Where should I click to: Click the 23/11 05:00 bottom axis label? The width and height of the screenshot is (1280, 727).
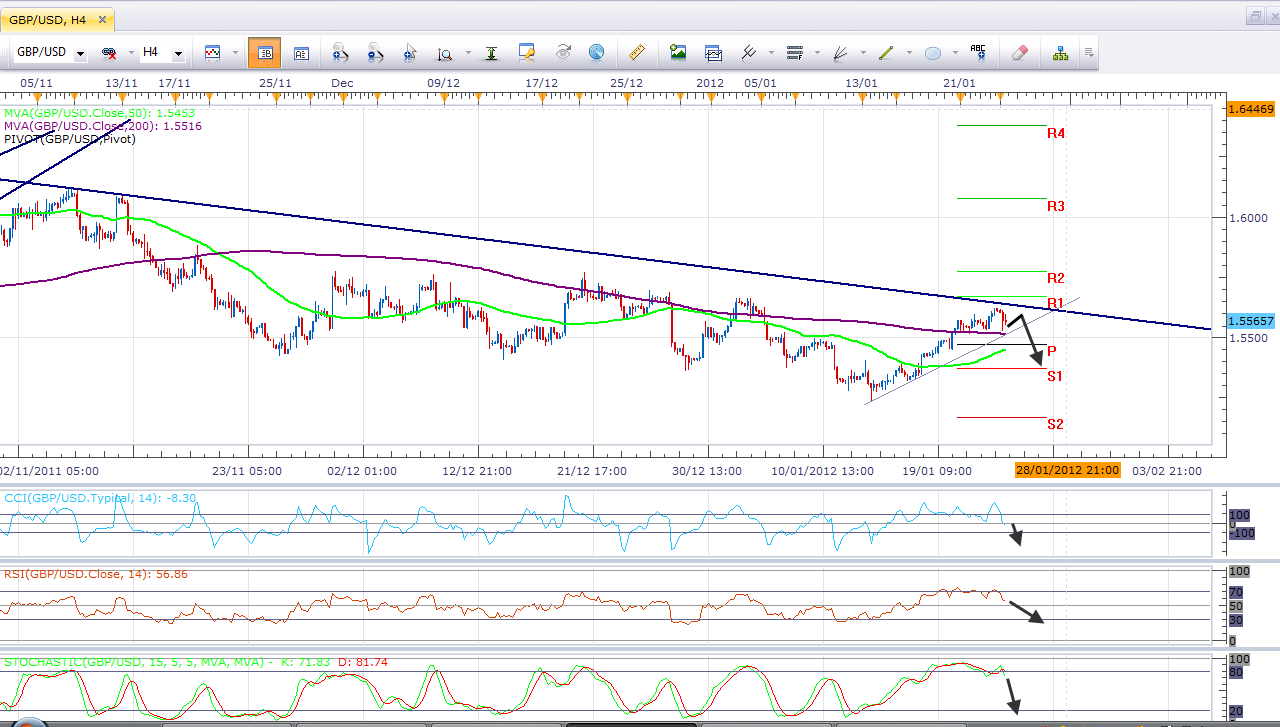[x=247, y=470]
